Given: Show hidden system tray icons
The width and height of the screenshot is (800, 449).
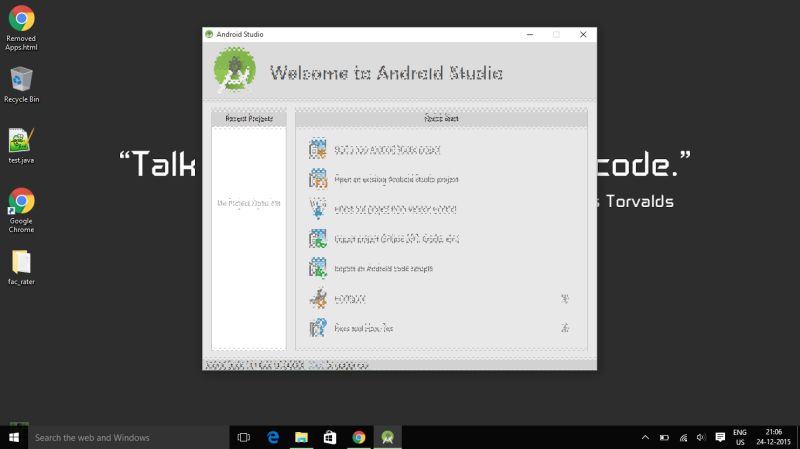Looking at the screenshot, I should 645,437.
